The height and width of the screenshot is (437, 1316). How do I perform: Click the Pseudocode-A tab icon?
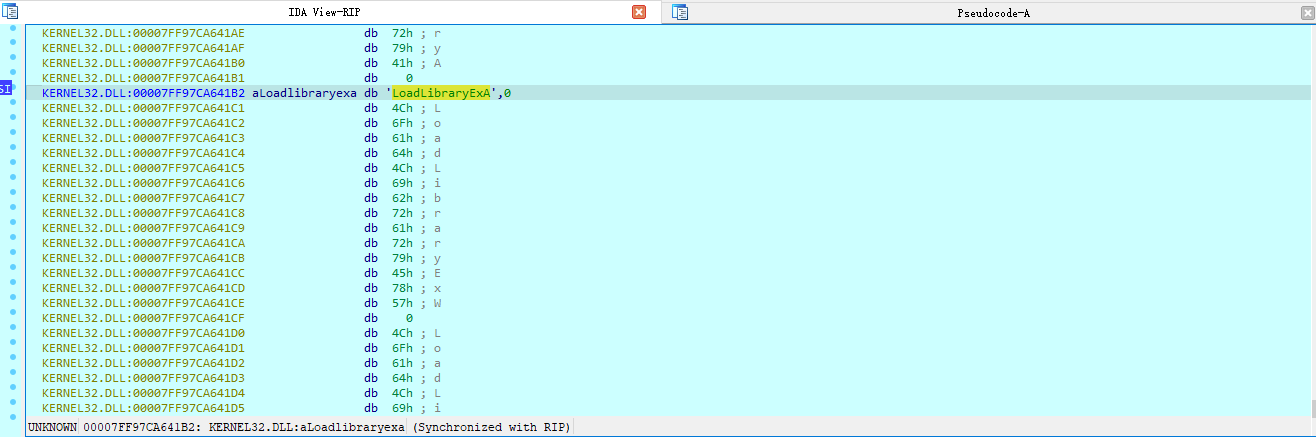(x=681, y=12)
